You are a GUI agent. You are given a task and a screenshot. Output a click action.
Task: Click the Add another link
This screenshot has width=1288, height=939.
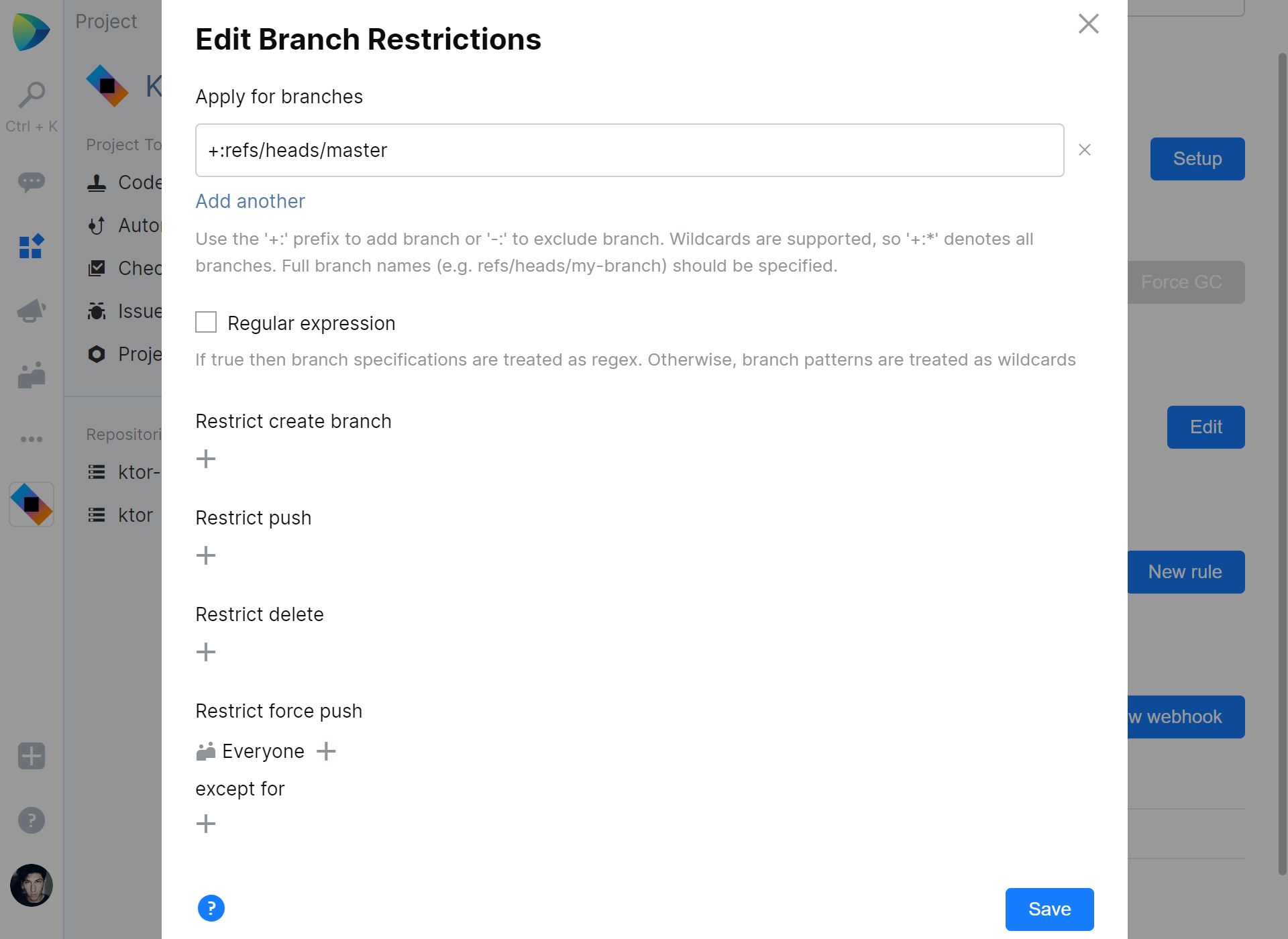tap(250, 201)
